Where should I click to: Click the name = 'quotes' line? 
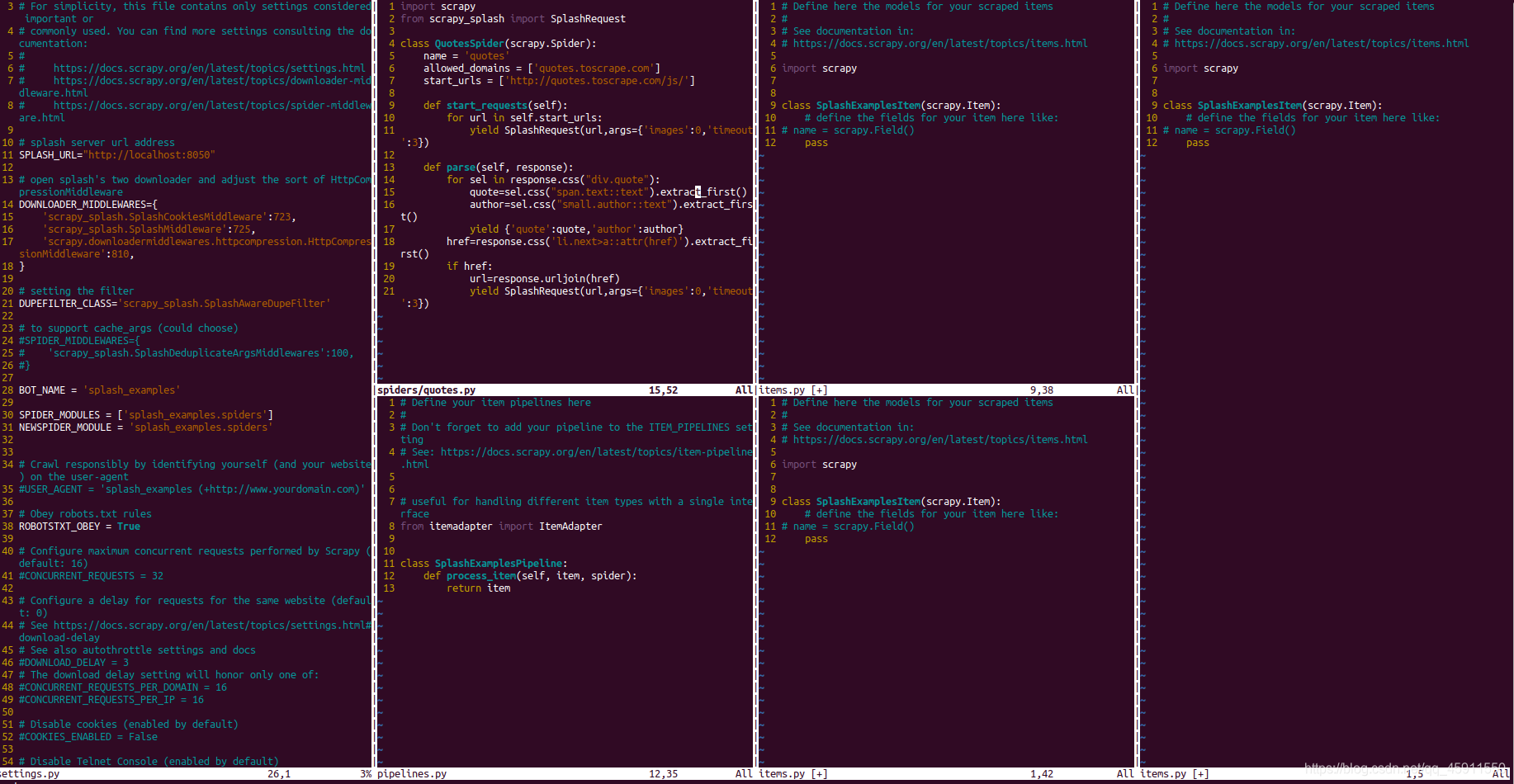pos(466,56)
